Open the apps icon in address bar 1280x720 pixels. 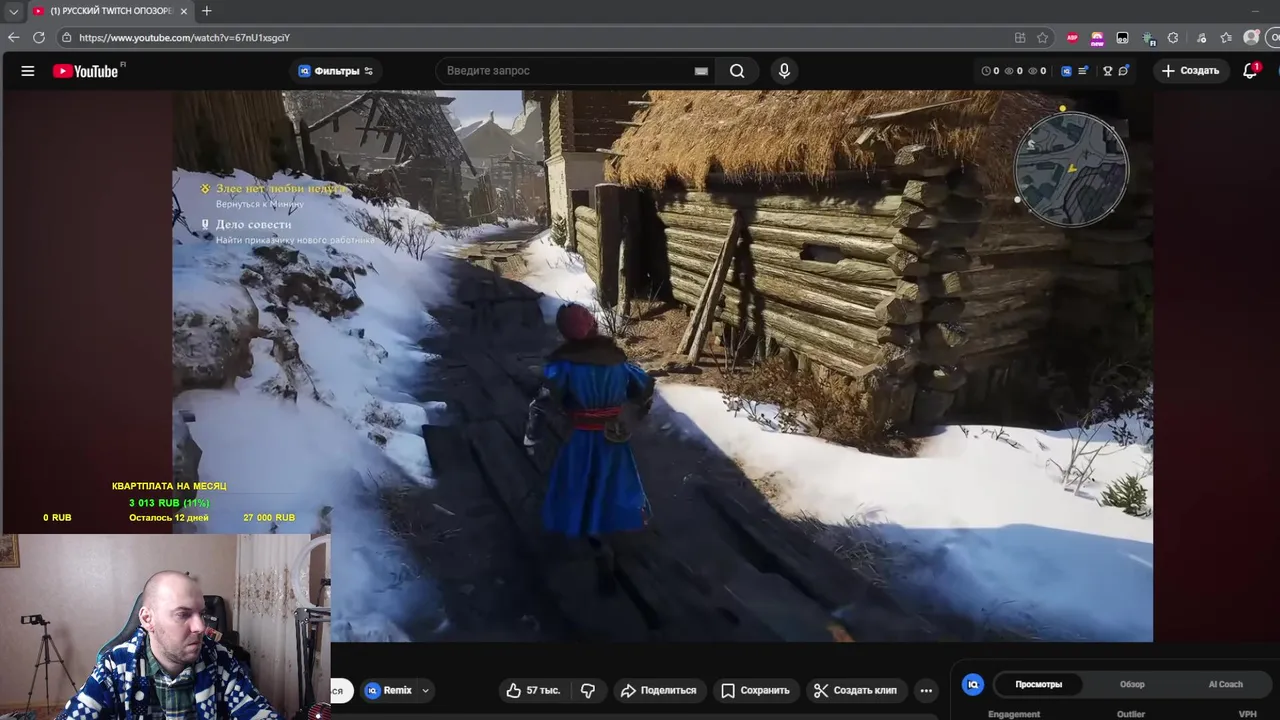[x=1020, y=38]
